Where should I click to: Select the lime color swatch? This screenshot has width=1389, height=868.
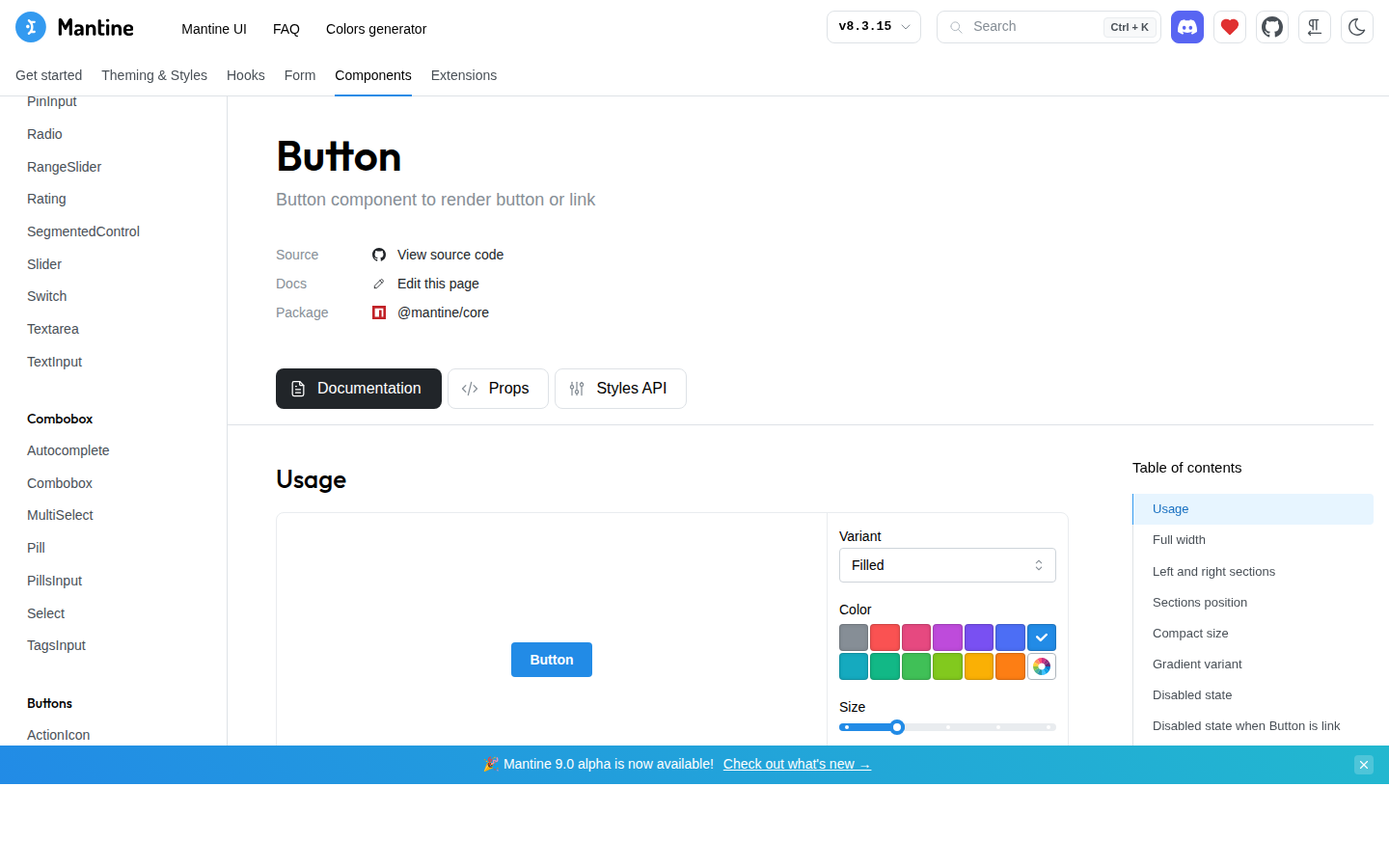click(x=947, y=666)
